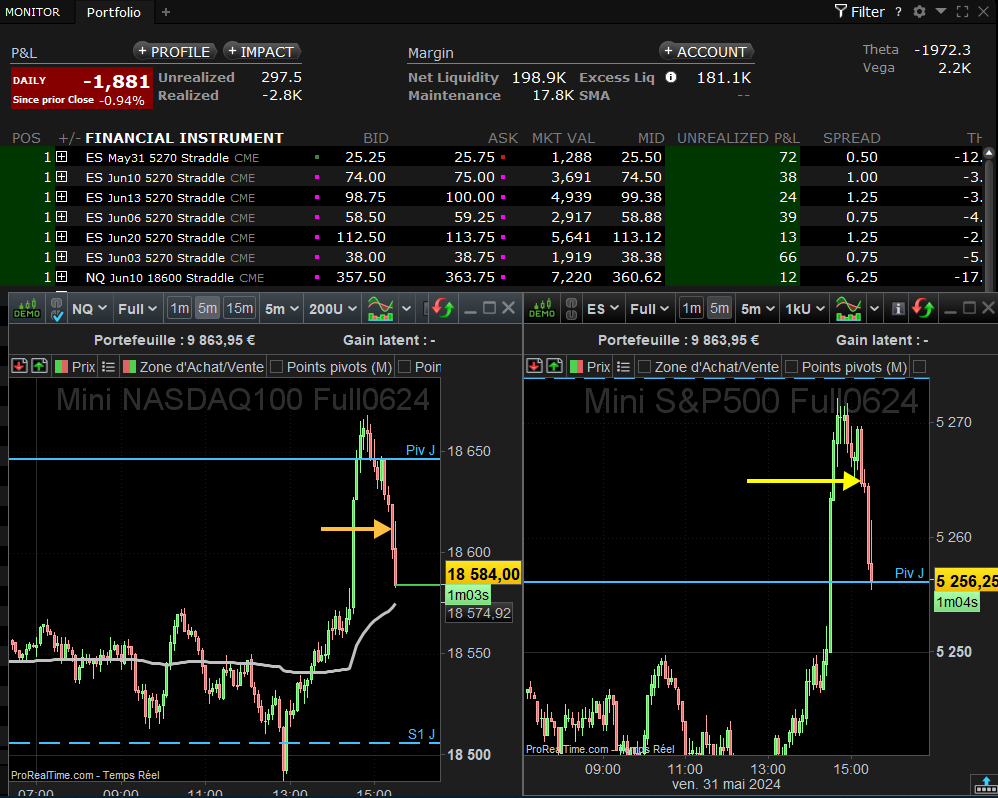
Task: Check the unlabeled last checkbox in ES chart
Action: [x=919, y=367]
